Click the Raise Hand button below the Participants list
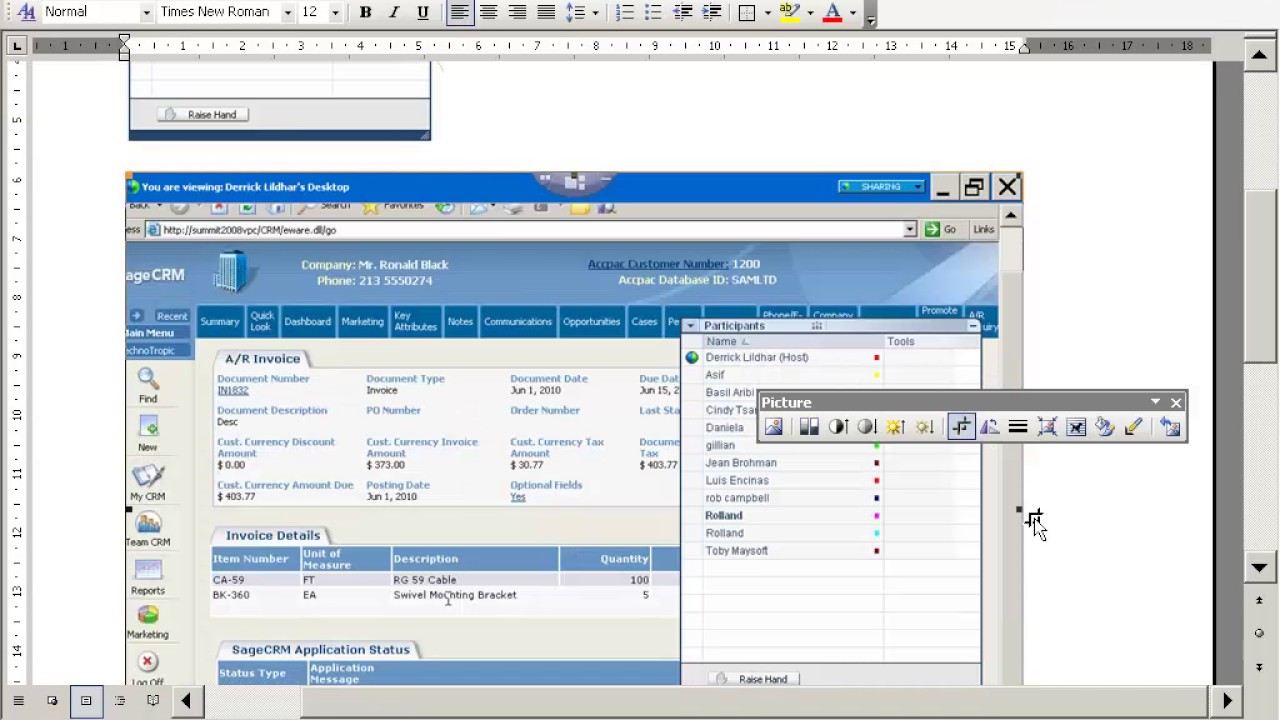This screenshot has width=1280, height=720. click(x=754, y=679)
